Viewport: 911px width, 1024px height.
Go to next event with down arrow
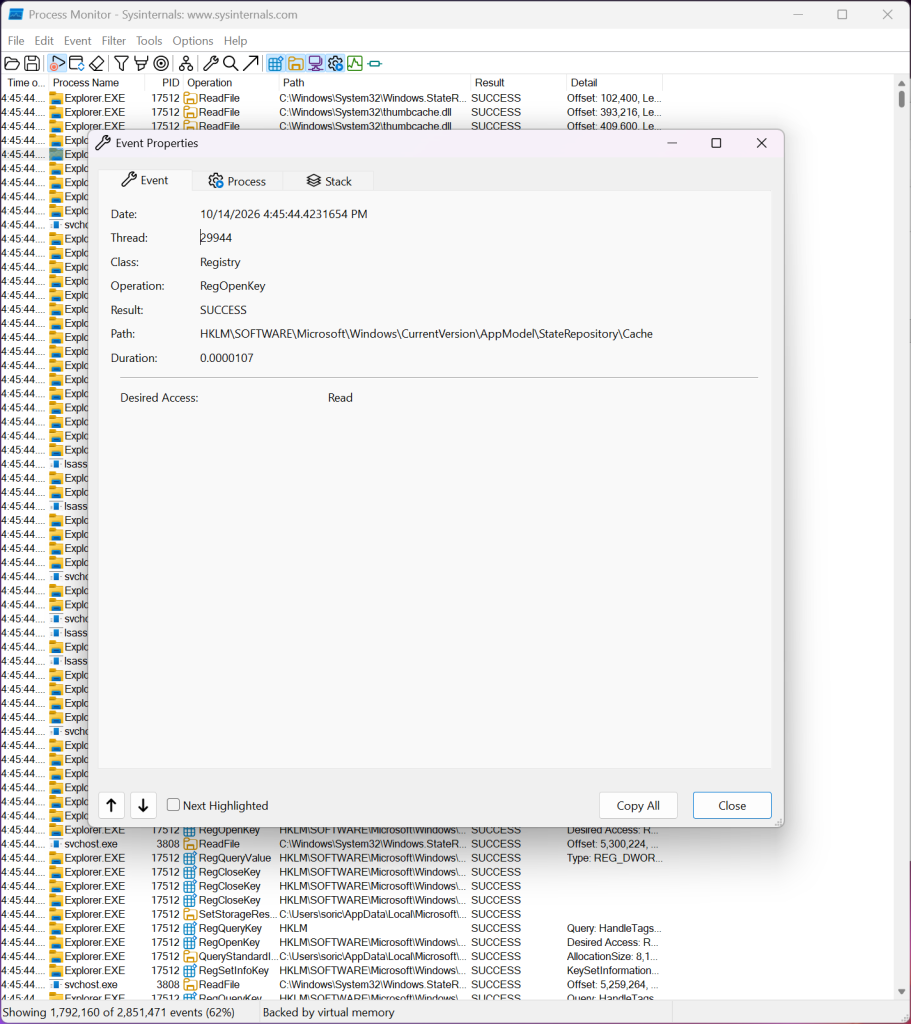pos(143,805)
